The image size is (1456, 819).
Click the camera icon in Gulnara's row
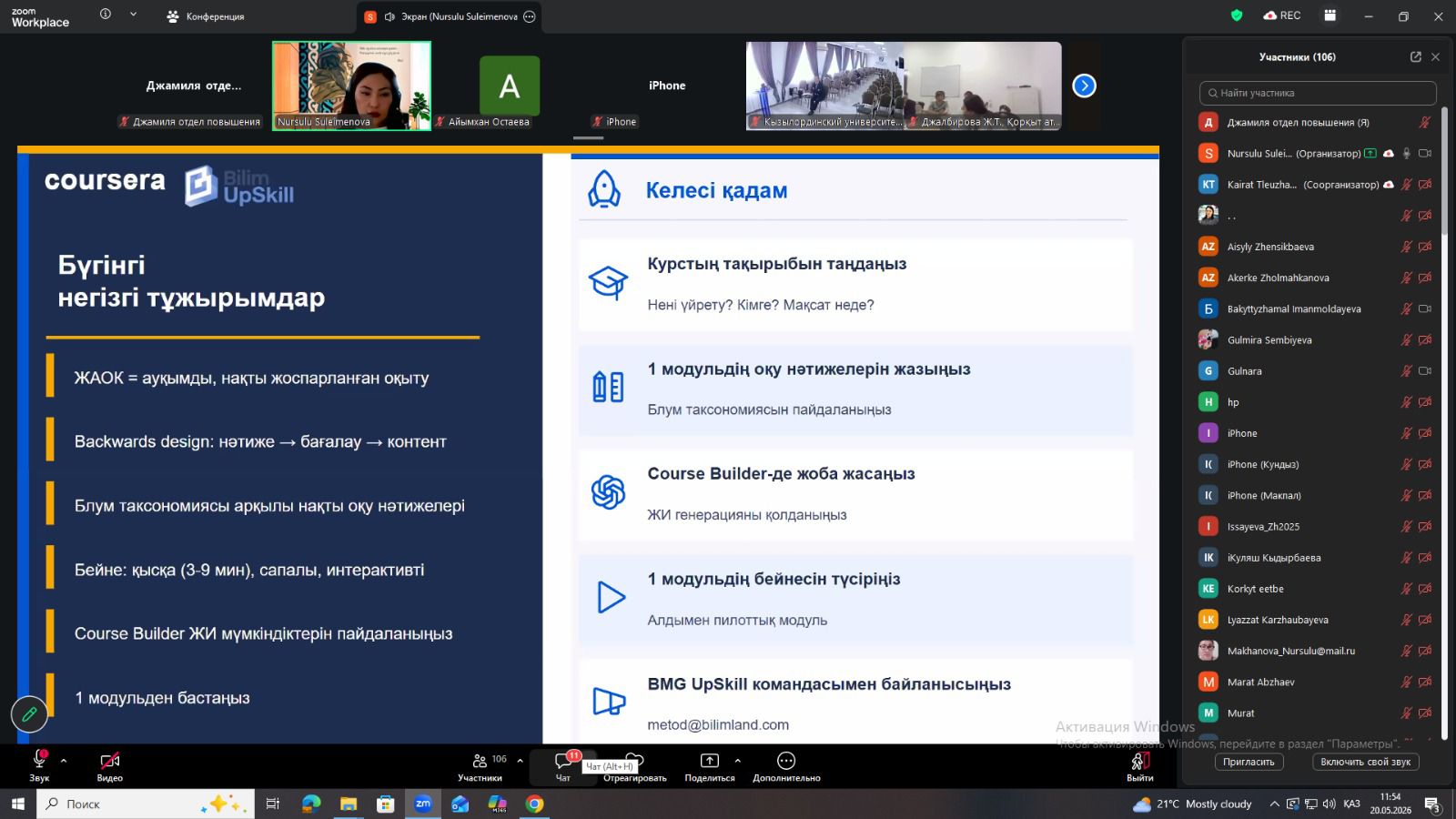(x=1425, y=370)
